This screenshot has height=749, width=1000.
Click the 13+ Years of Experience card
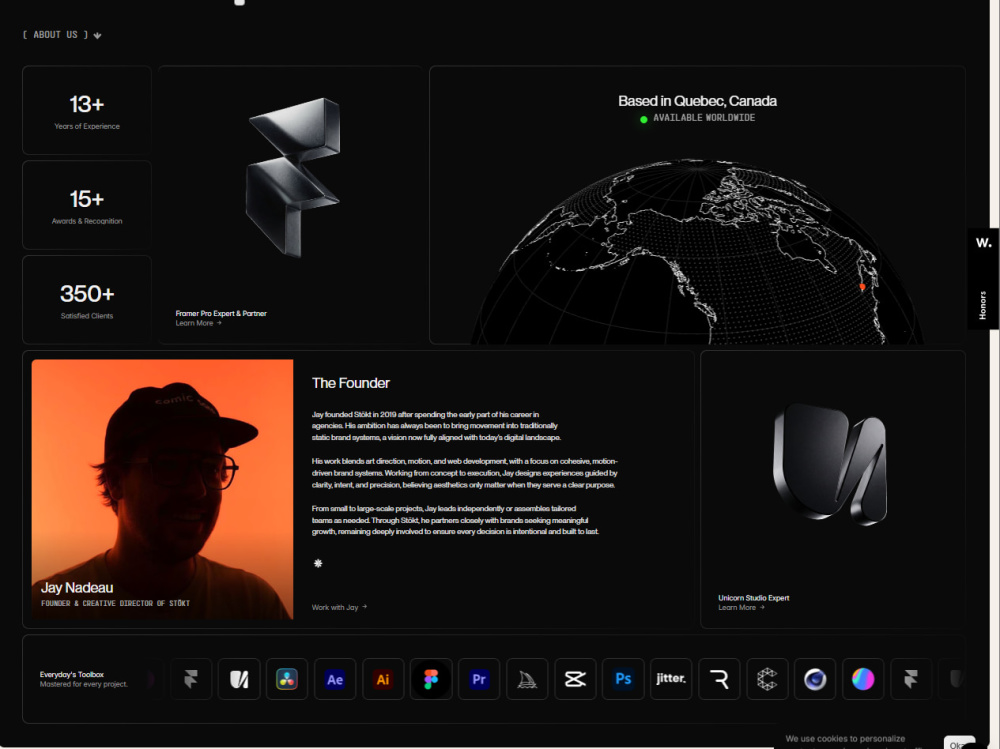coord(87,110)
